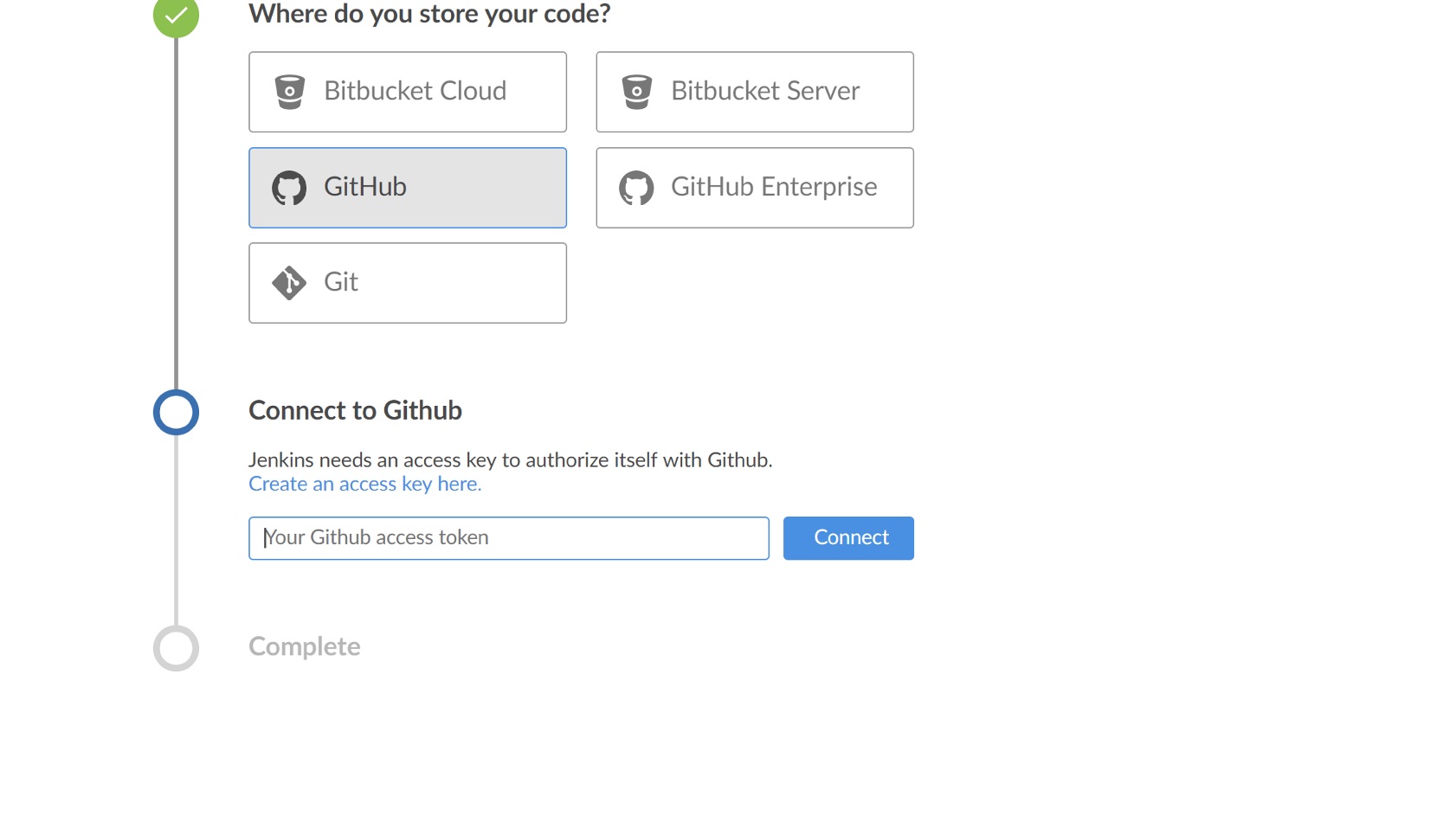The height and width of the screenshot is (822, 1456).
Task: Click the Complete step label
Action: pos(305,647)
